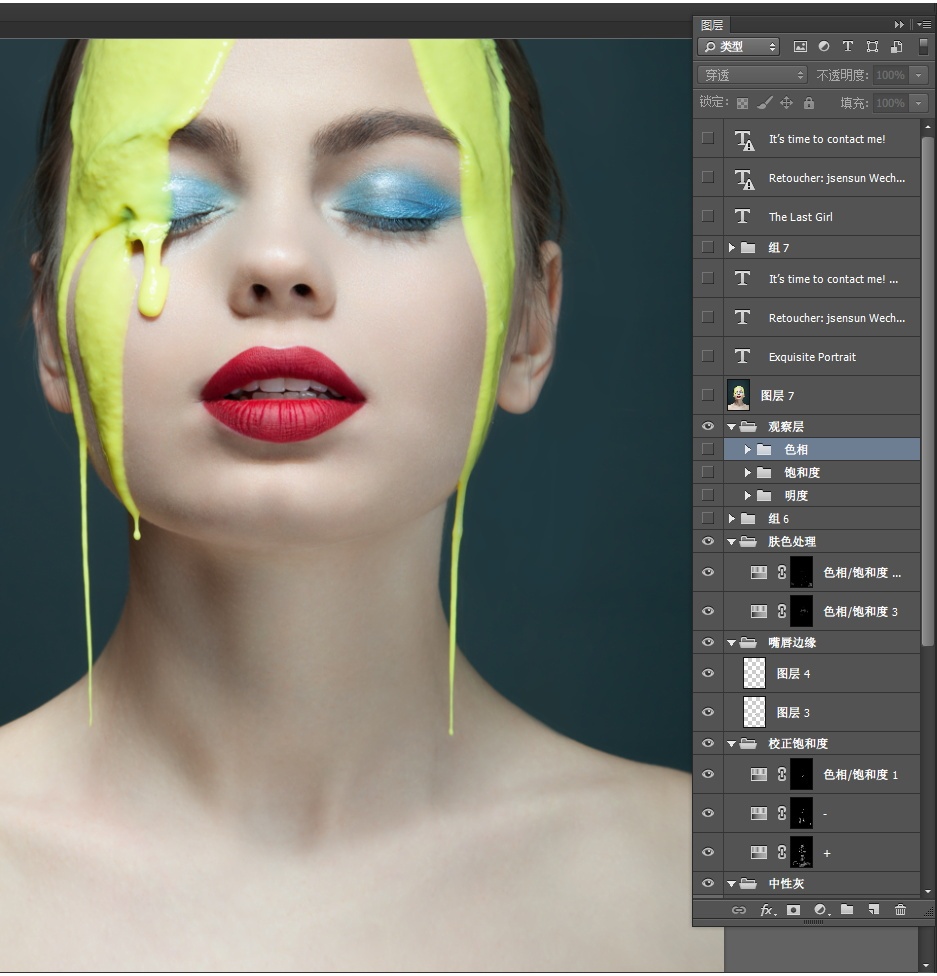Click the link layers chain icon
This screenshot has height=976, width=937.
pos(738,910)
